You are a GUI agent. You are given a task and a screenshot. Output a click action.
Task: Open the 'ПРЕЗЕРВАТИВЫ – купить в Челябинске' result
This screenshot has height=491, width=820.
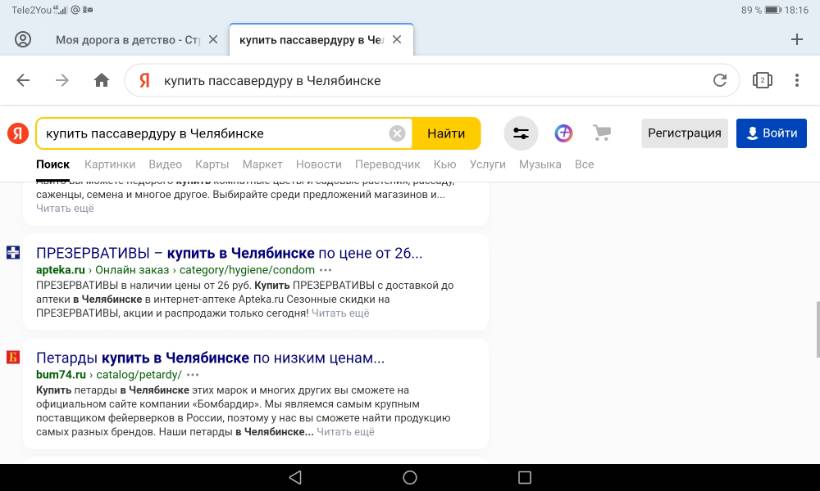pos(229,253)
